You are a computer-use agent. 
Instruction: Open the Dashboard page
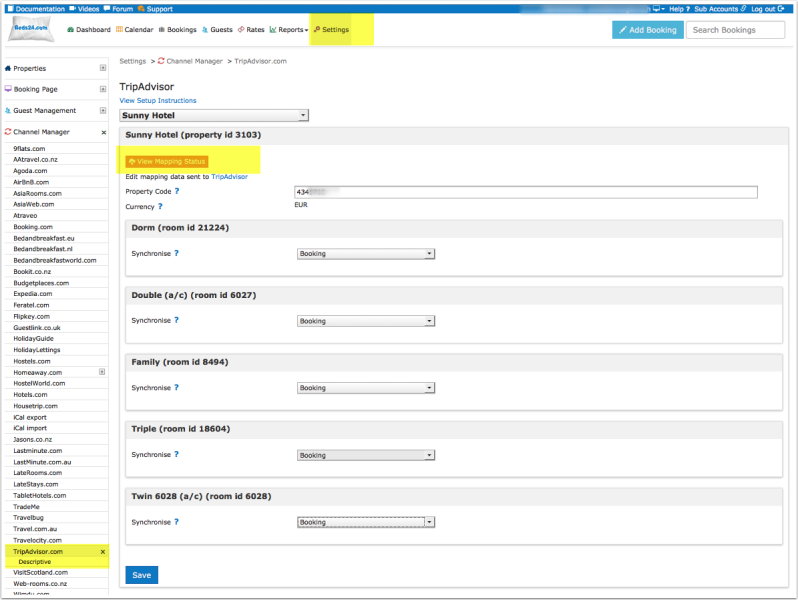89,30
